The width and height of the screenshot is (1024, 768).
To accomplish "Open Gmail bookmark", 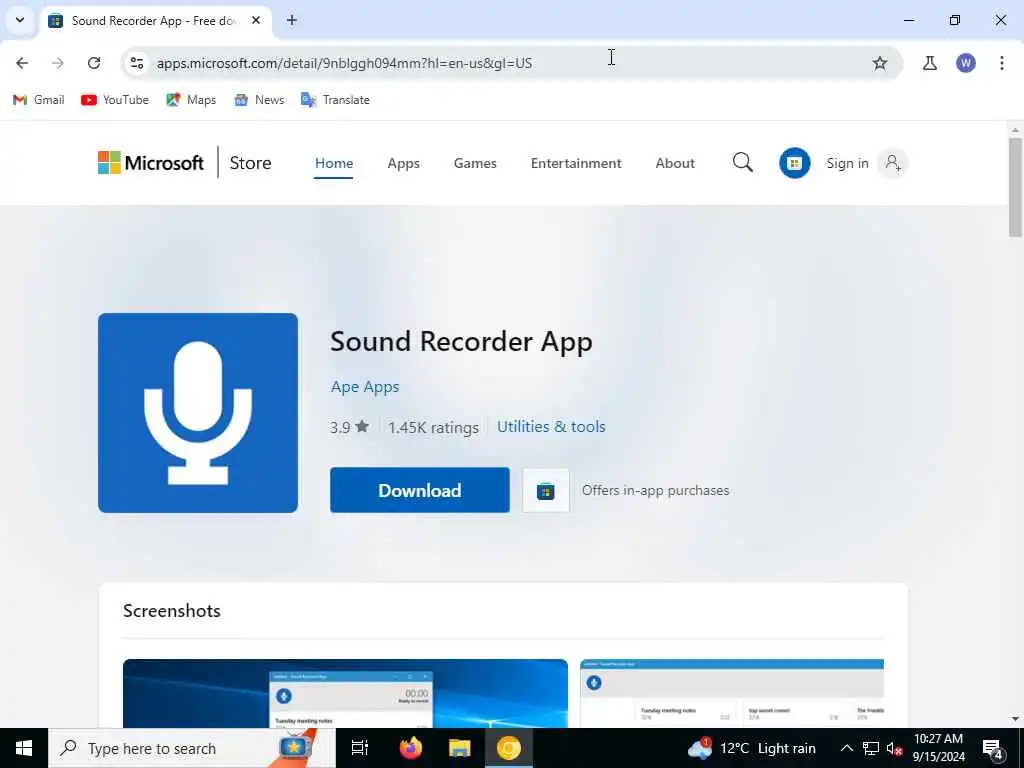I will pos(39,100).
